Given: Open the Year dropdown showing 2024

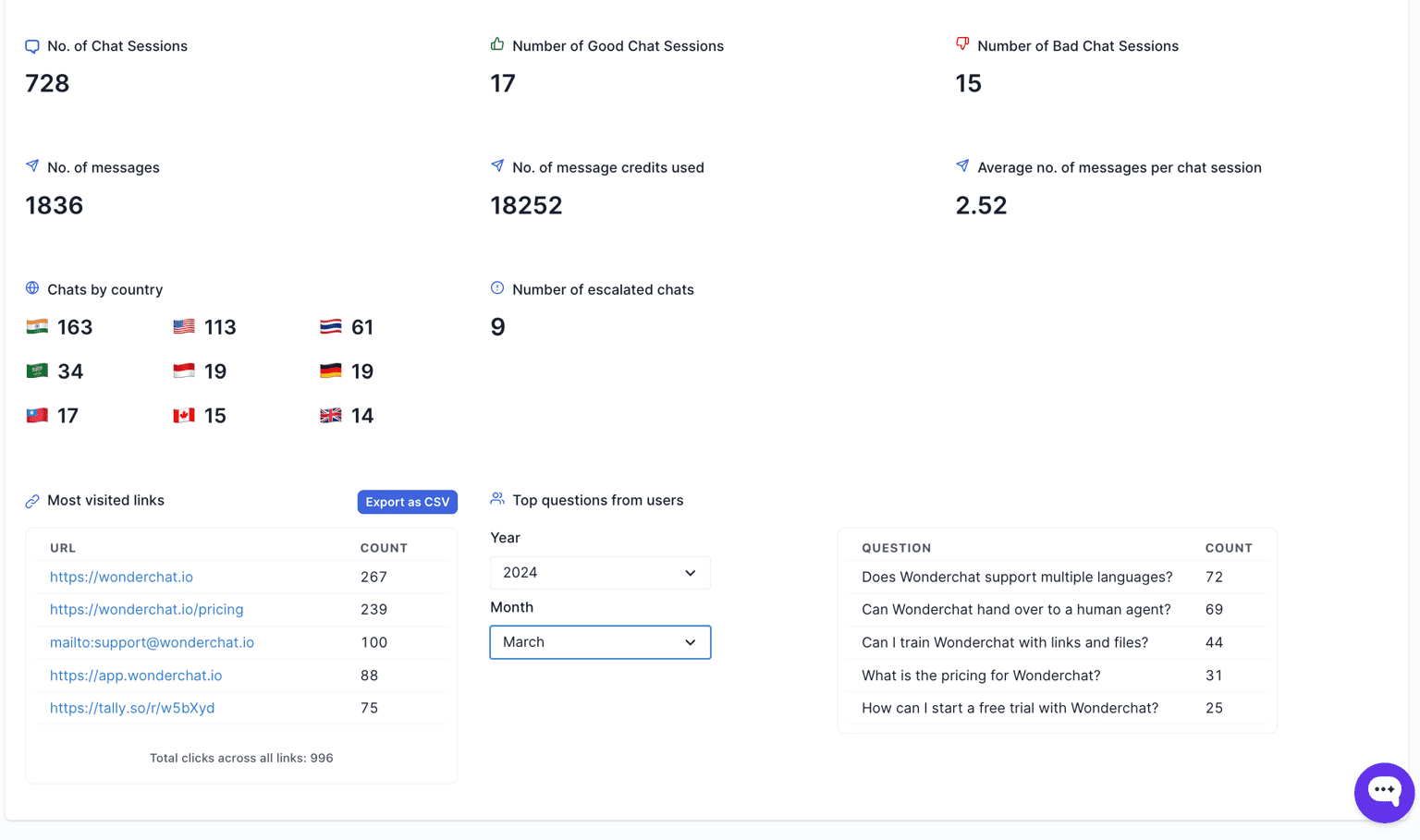Looking at the screenshot, I should pos(600,573).
